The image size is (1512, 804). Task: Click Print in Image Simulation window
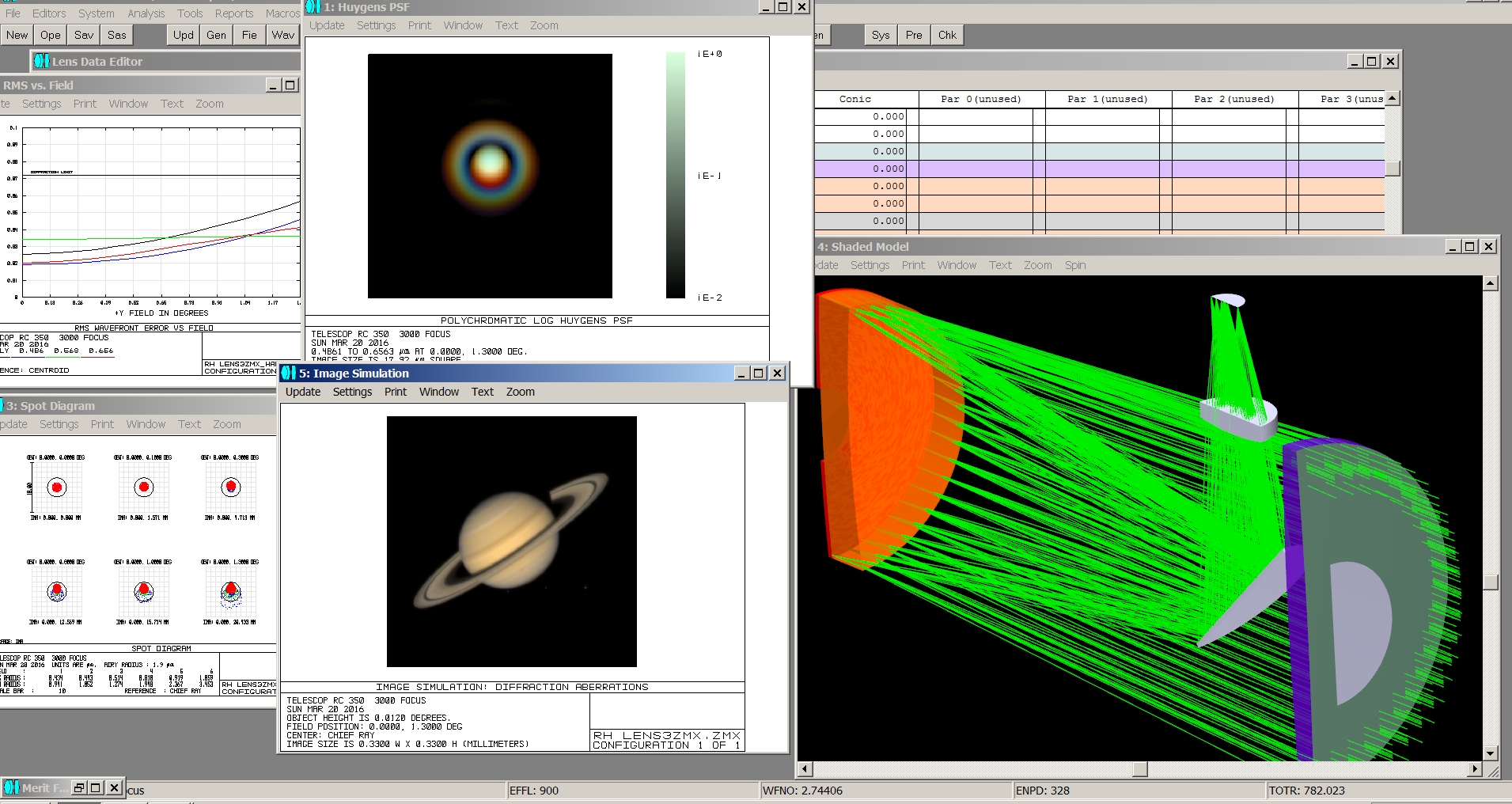click(x=396, y=392)
